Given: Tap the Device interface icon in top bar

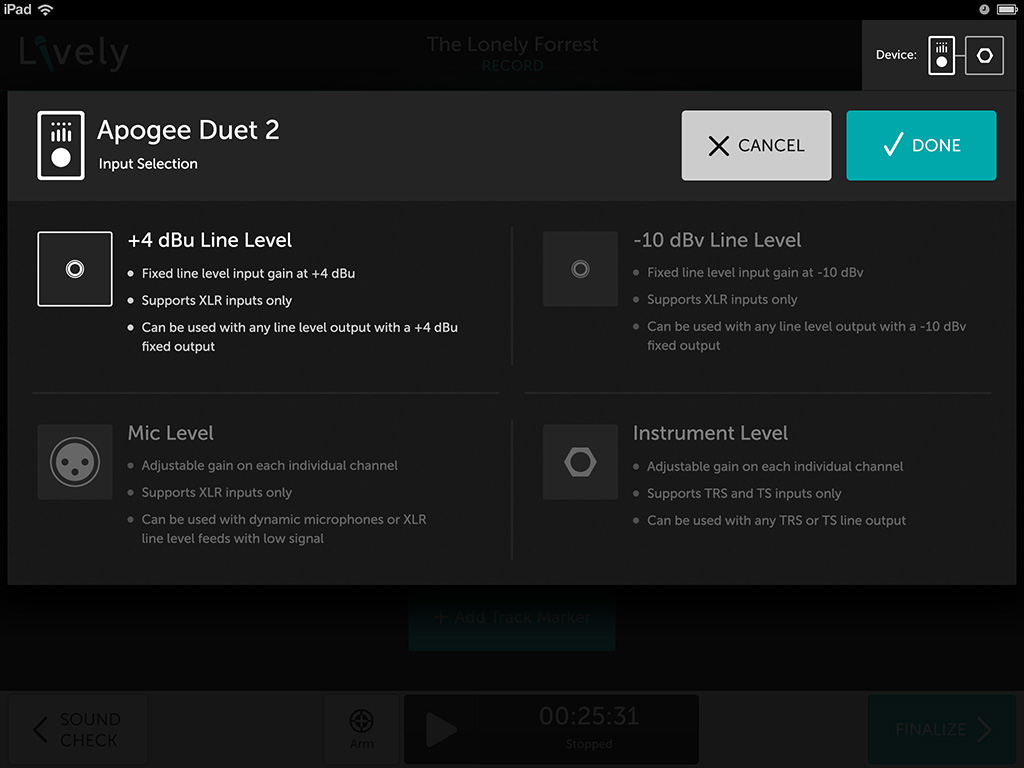Looking at the screenshot, I should tap(941, 55).
